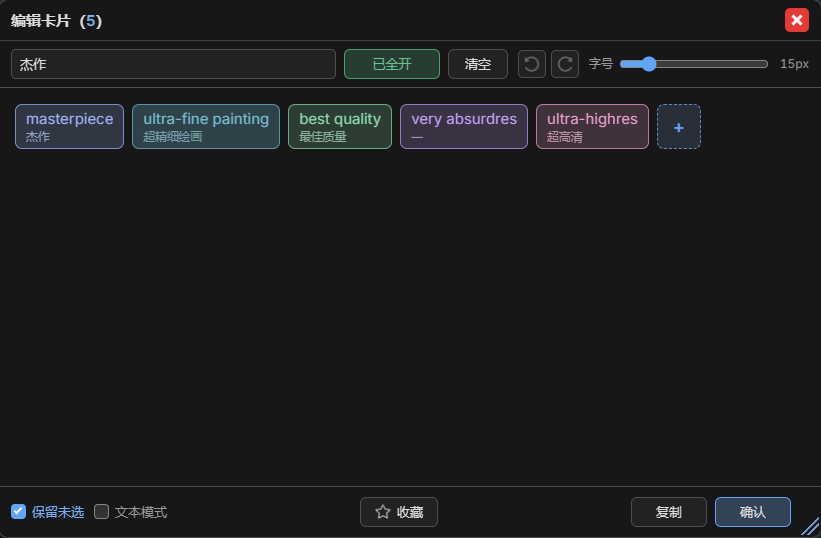This screenshot has width=821, height=538.
Task: Click the undo arrow icon
Action: [531, 64]
